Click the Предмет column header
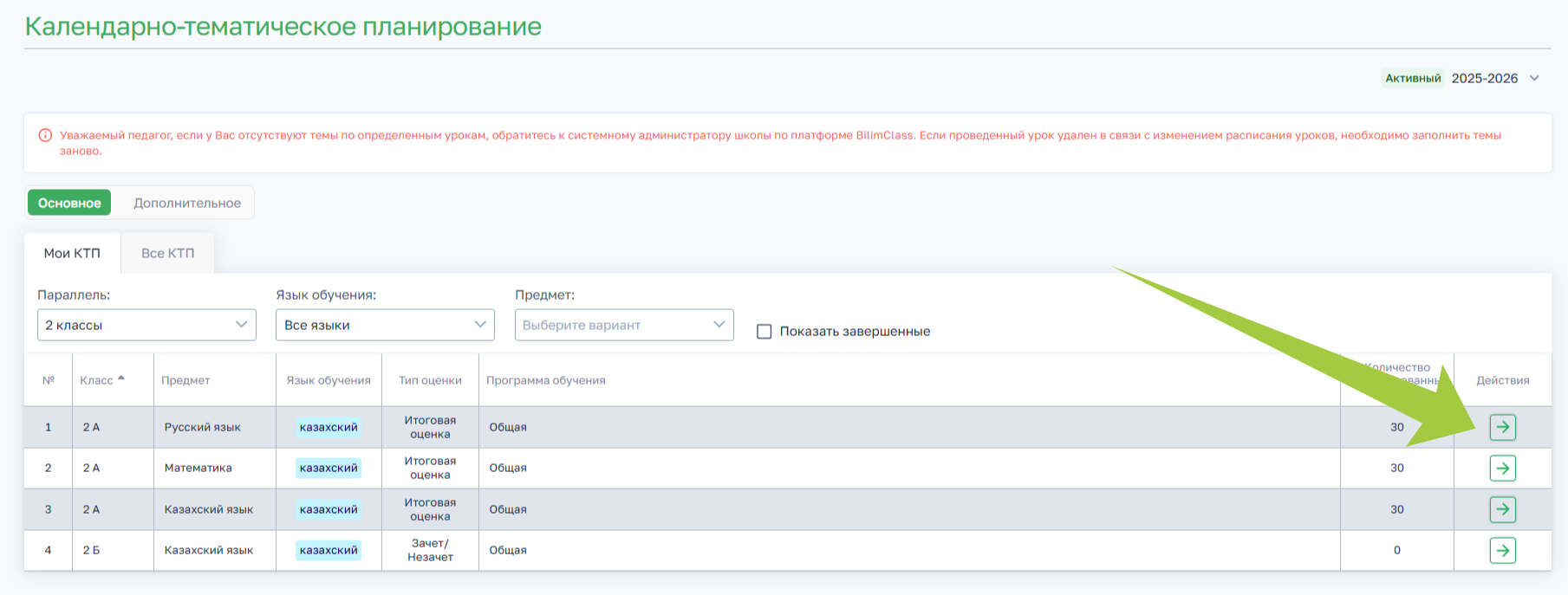Screen dimensions: 1568x595 [185, 380]
